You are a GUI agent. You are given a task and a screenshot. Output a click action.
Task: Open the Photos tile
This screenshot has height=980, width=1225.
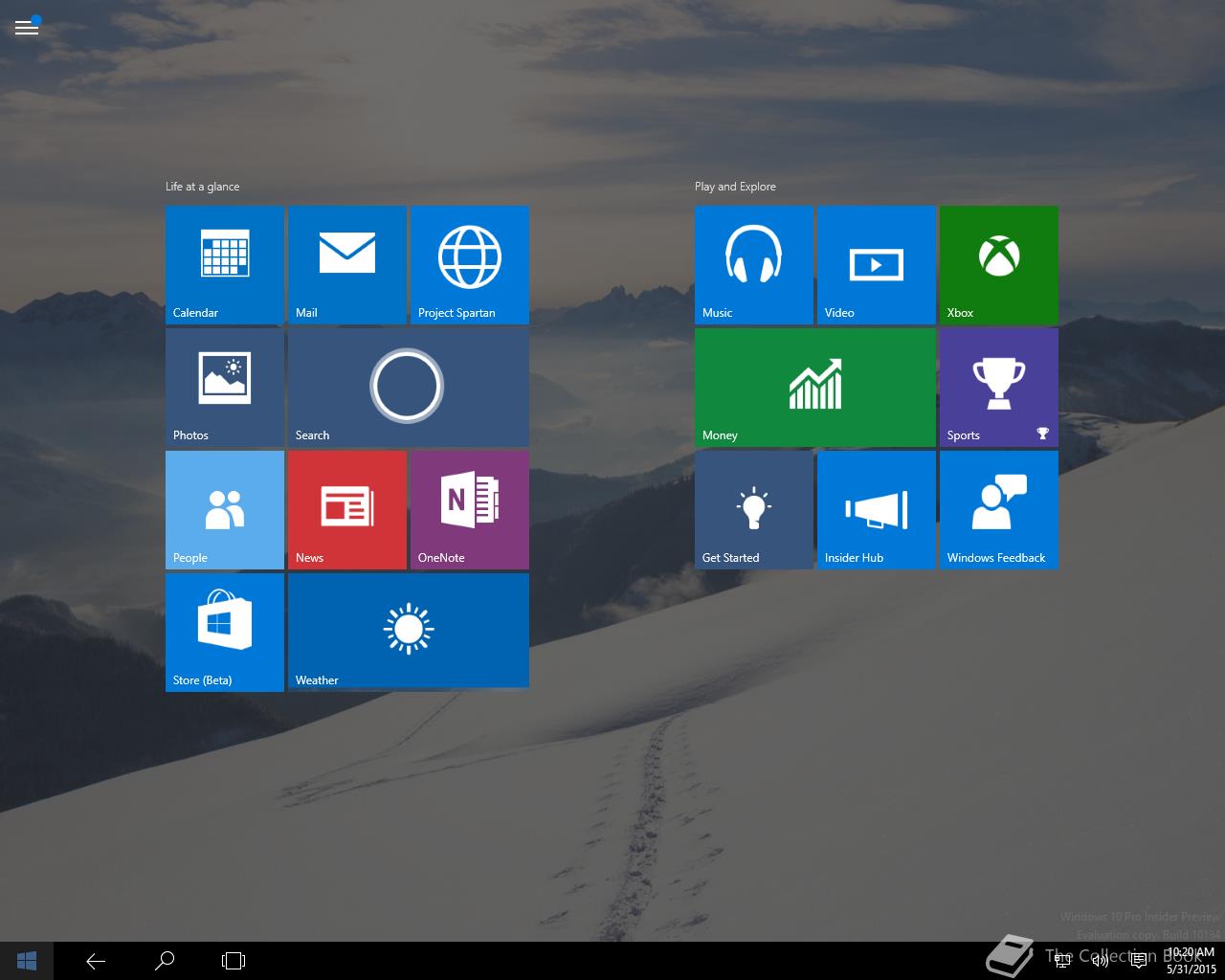[225, 388]
